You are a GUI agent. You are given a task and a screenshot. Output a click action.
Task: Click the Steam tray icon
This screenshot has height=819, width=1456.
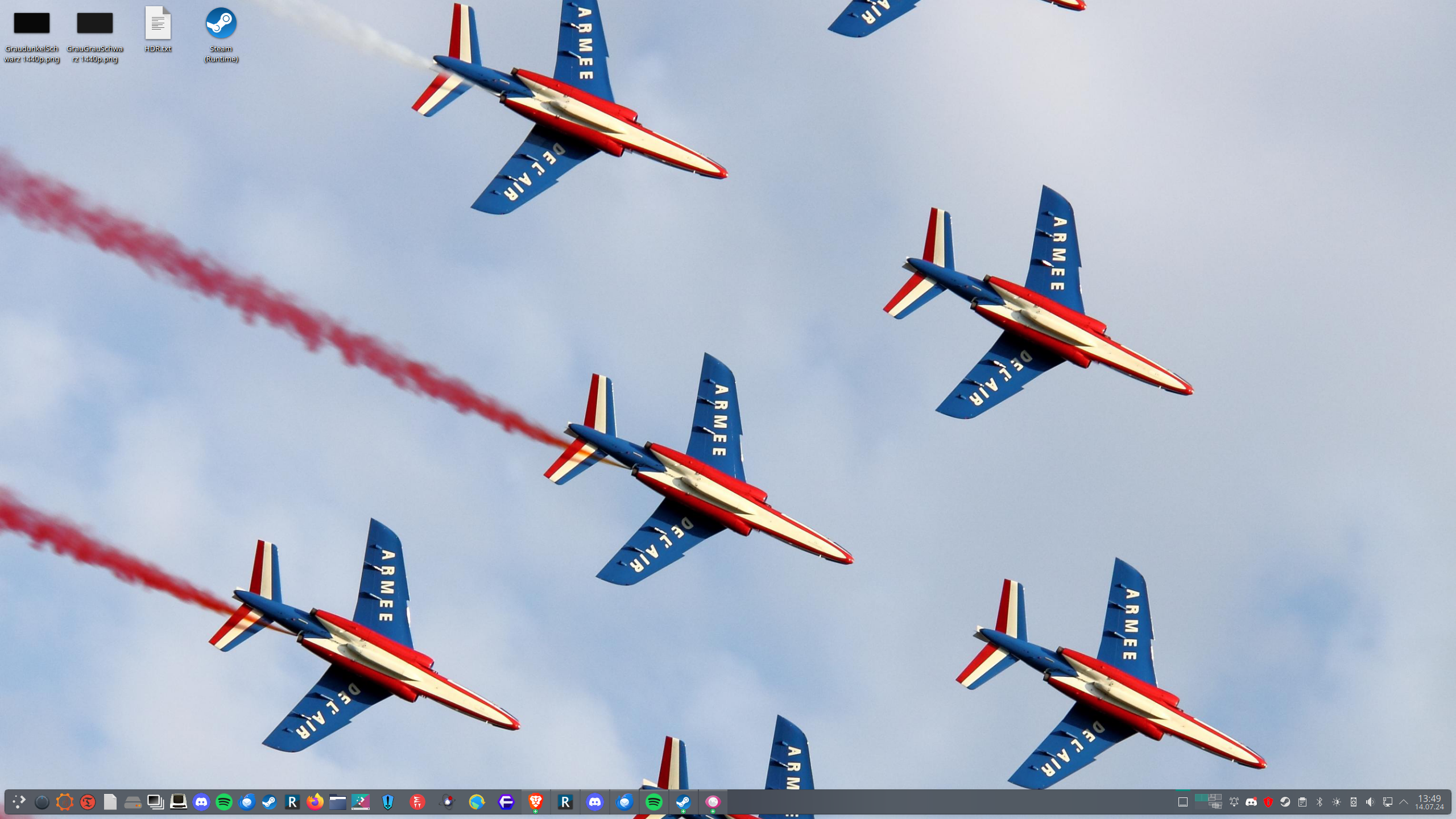(1285, 802)
